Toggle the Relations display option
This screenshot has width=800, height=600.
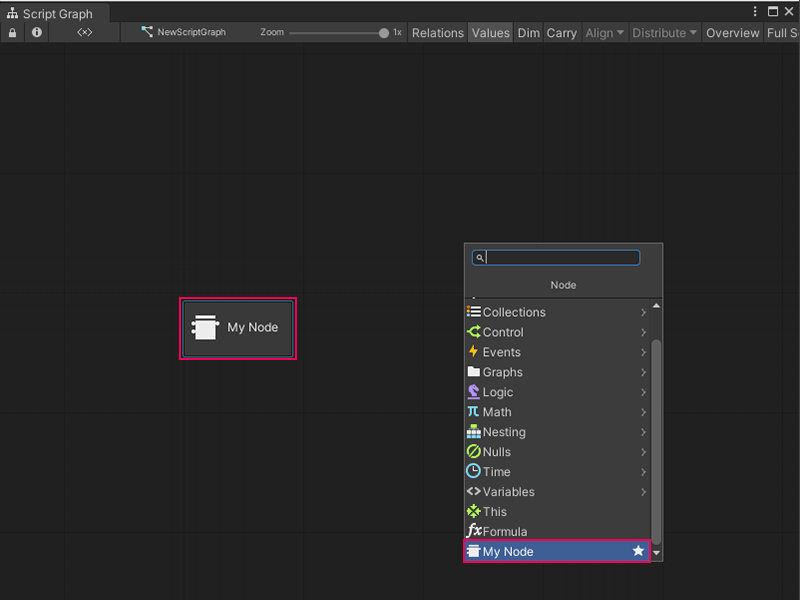(x=437, y=32)
